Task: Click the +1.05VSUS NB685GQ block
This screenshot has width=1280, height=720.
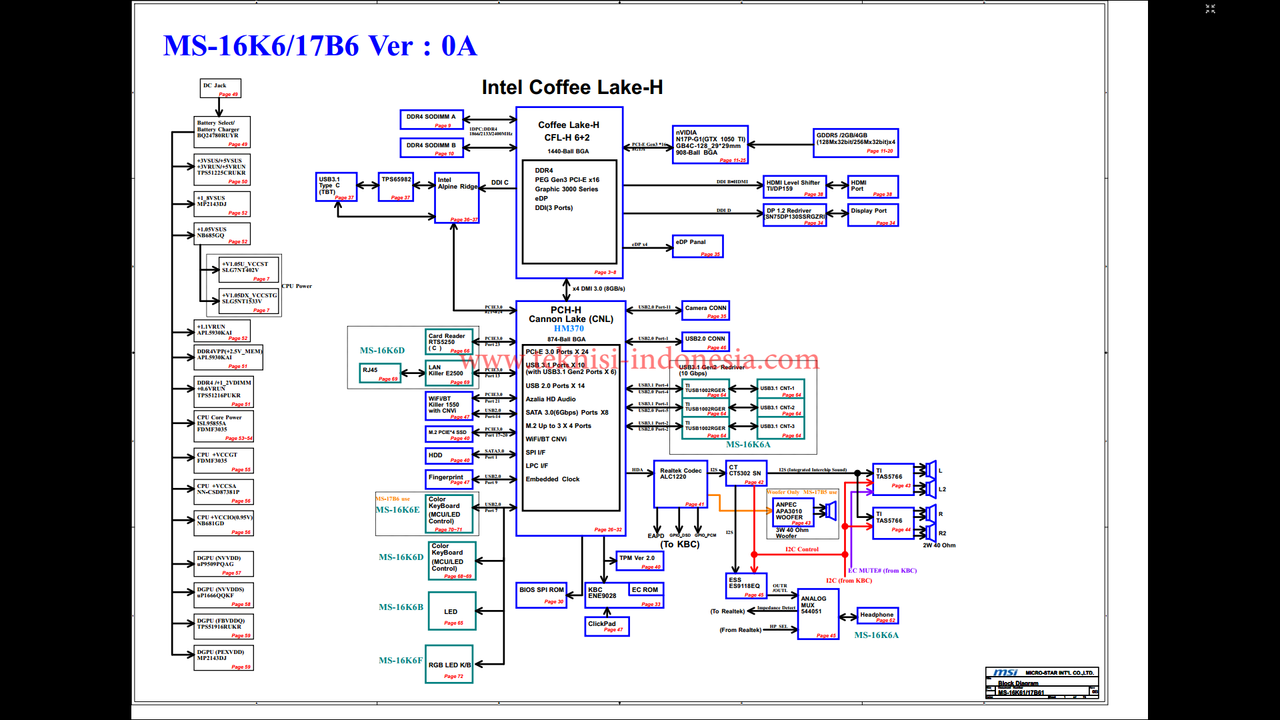Action: (x=221, y=235)
